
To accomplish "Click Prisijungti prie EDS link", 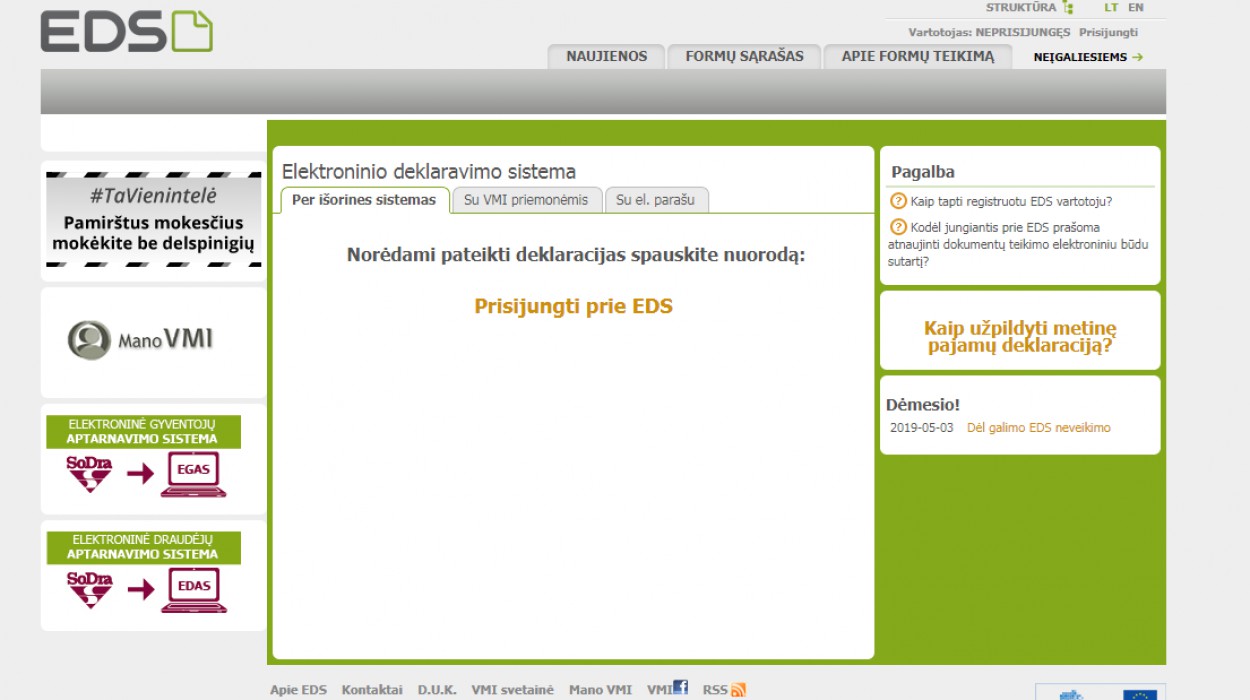I will click(x=573, y=307).
